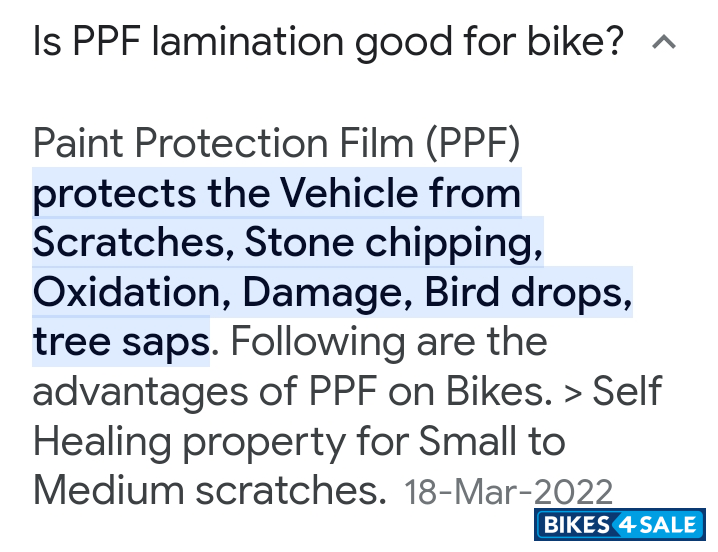Screen dimensions: 718x552
Task: Collapse the PPF lamination question chevron
Action: pyautogui.click(x=664, y=43)
